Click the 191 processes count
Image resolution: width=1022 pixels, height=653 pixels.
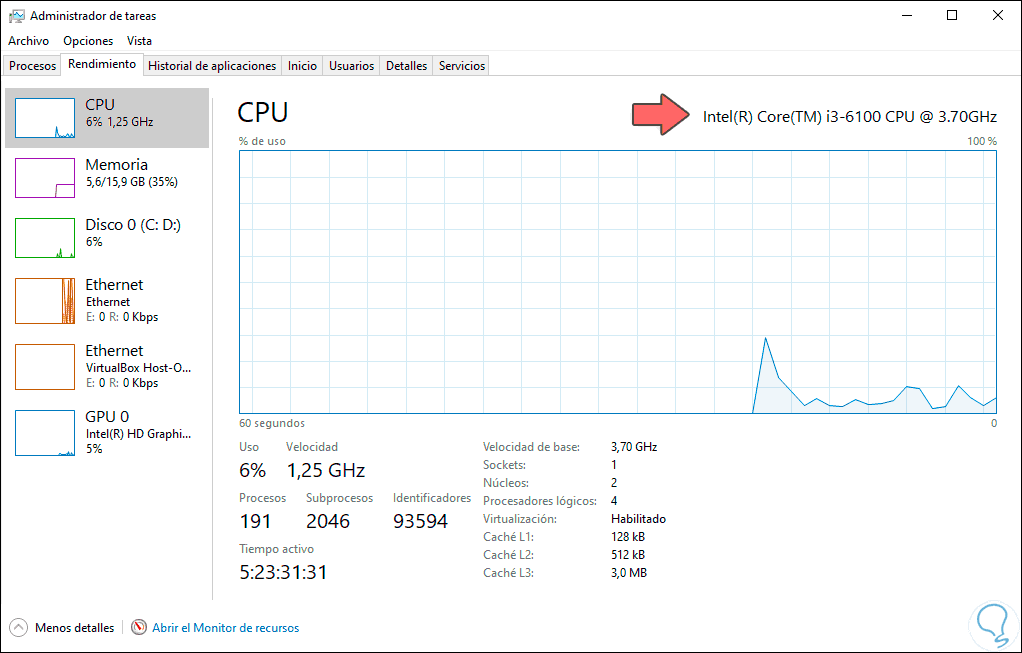[x=255, y=521]
